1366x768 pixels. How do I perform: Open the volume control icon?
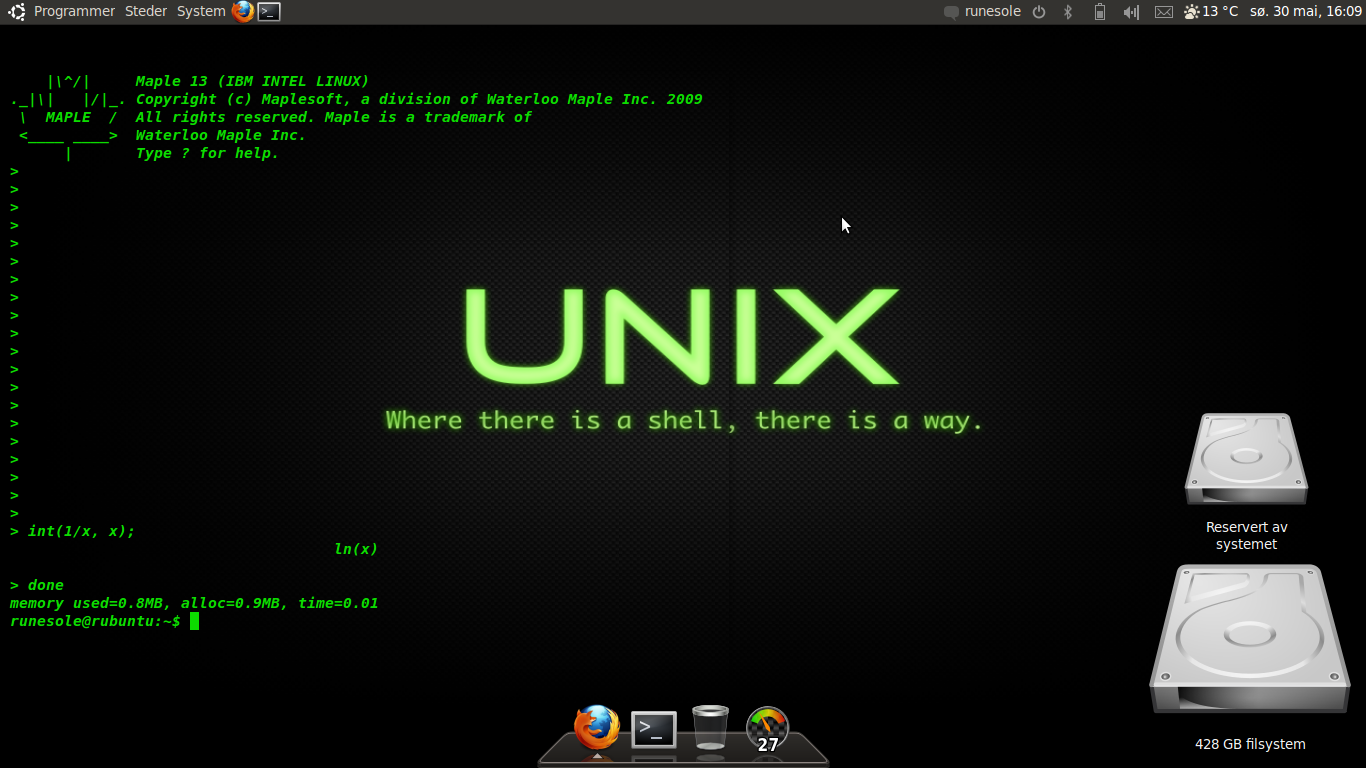1131,12
